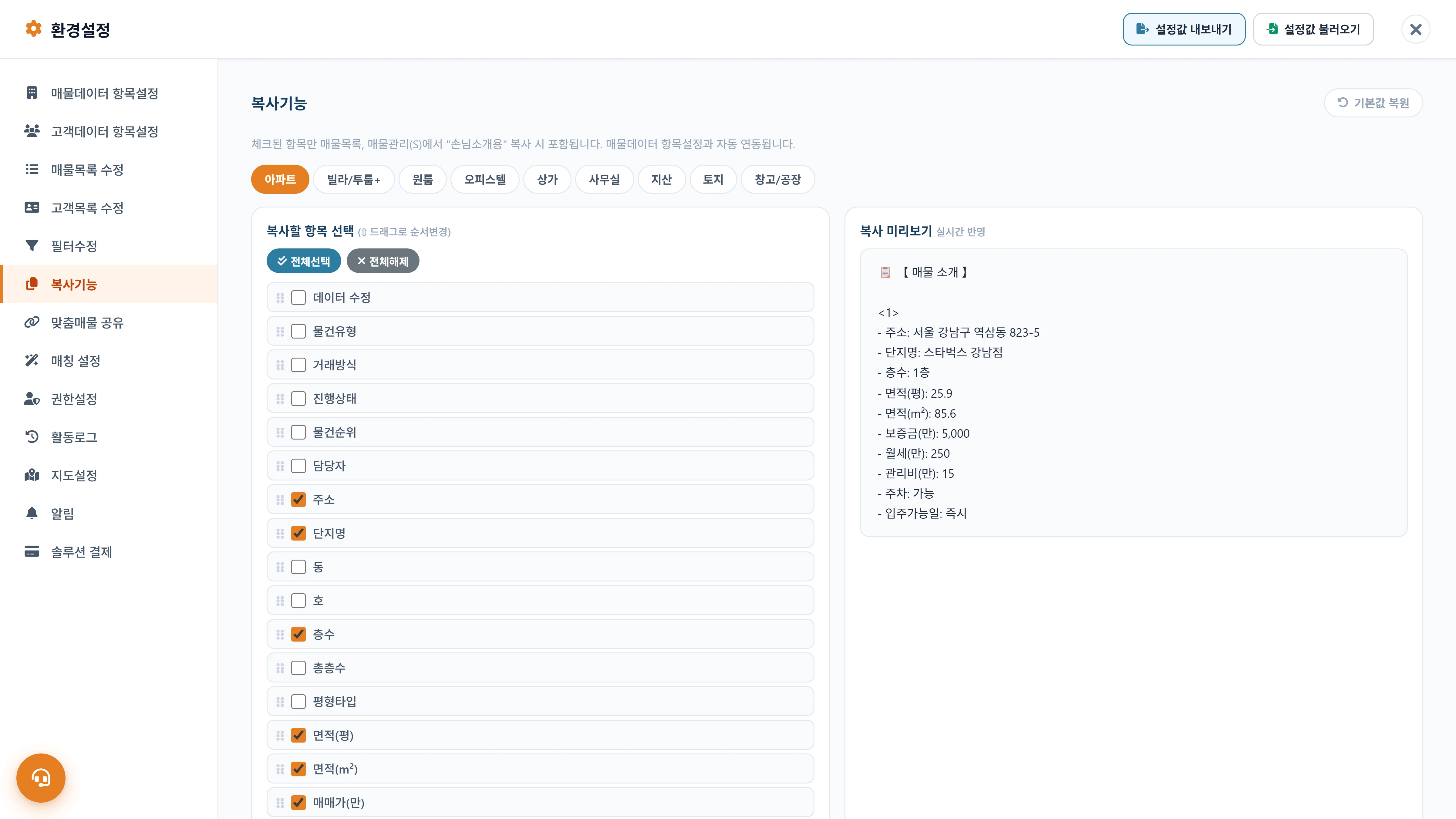Viewport: 1456px width, 819px height.
Task: Uncheck the 주소 checkbox
Action: (298, 500)
